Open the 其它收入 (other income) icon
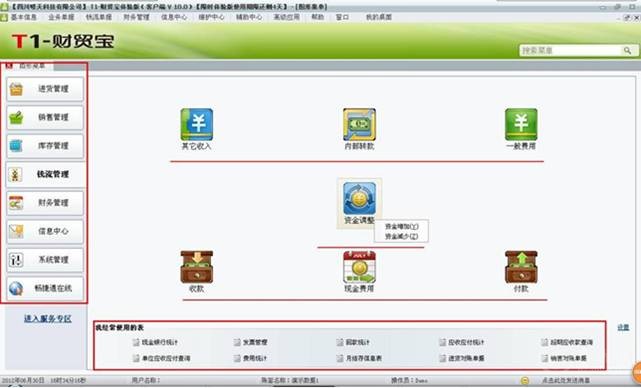Viewport: 641px width, 388px height. pos(197,125)
